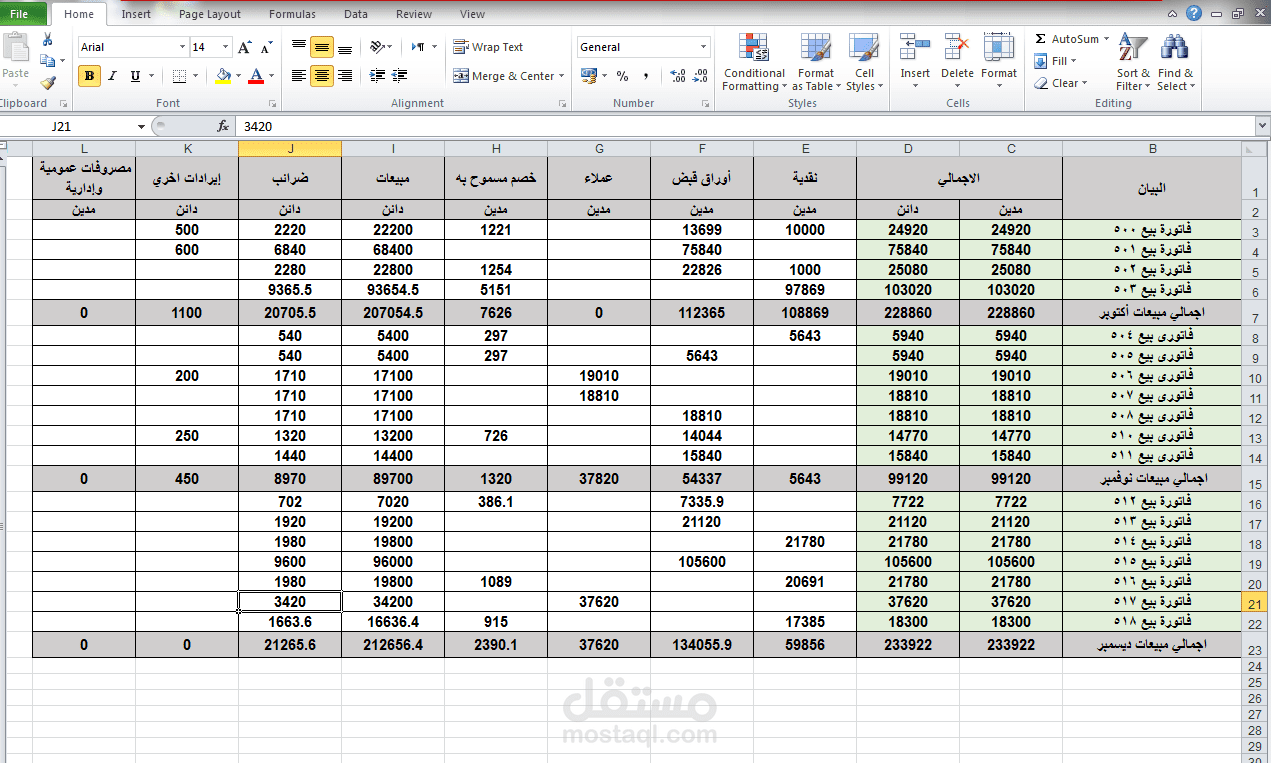Select column header J
The height and width of the screenshot is (763, 1280).
tap(290, 149)
